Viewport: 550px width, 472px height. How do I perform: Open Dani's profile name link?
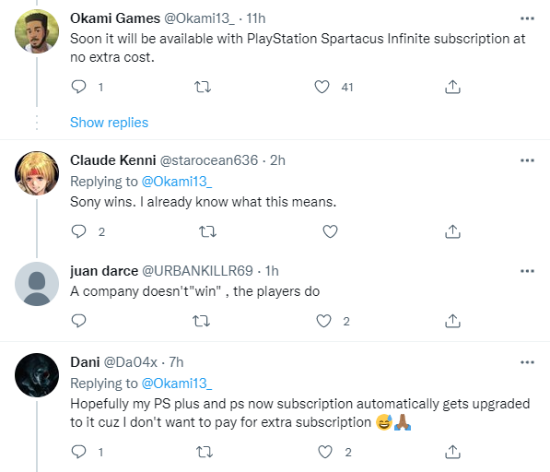coord(85,362)
